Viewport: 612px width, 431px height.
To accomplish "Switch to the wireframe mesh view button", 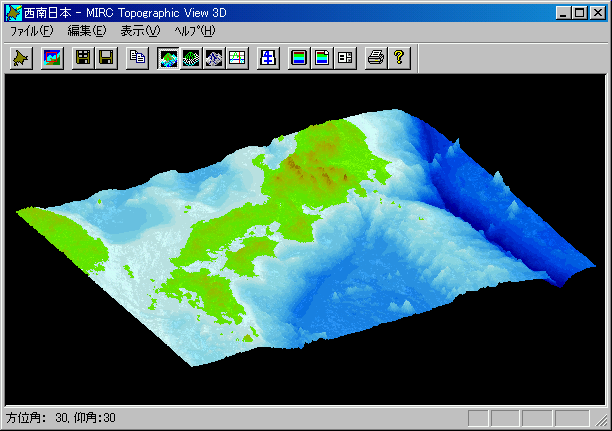I will coord(191,58).
